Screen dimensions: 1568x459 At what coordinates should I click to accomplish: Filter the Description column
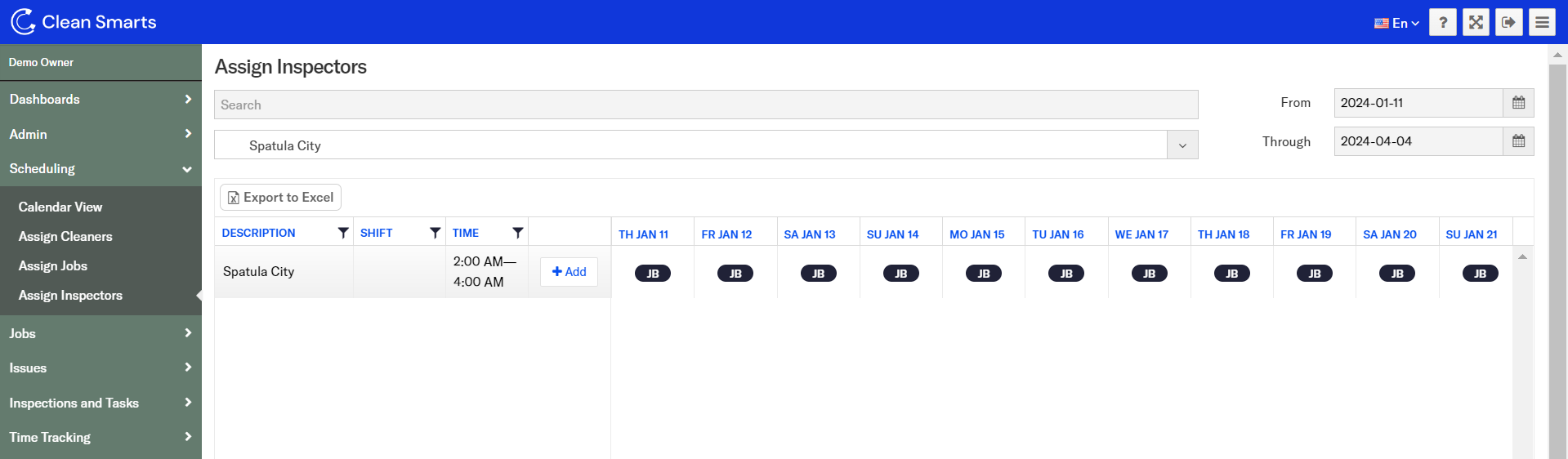pyautogui.click(x=343, y=233)
